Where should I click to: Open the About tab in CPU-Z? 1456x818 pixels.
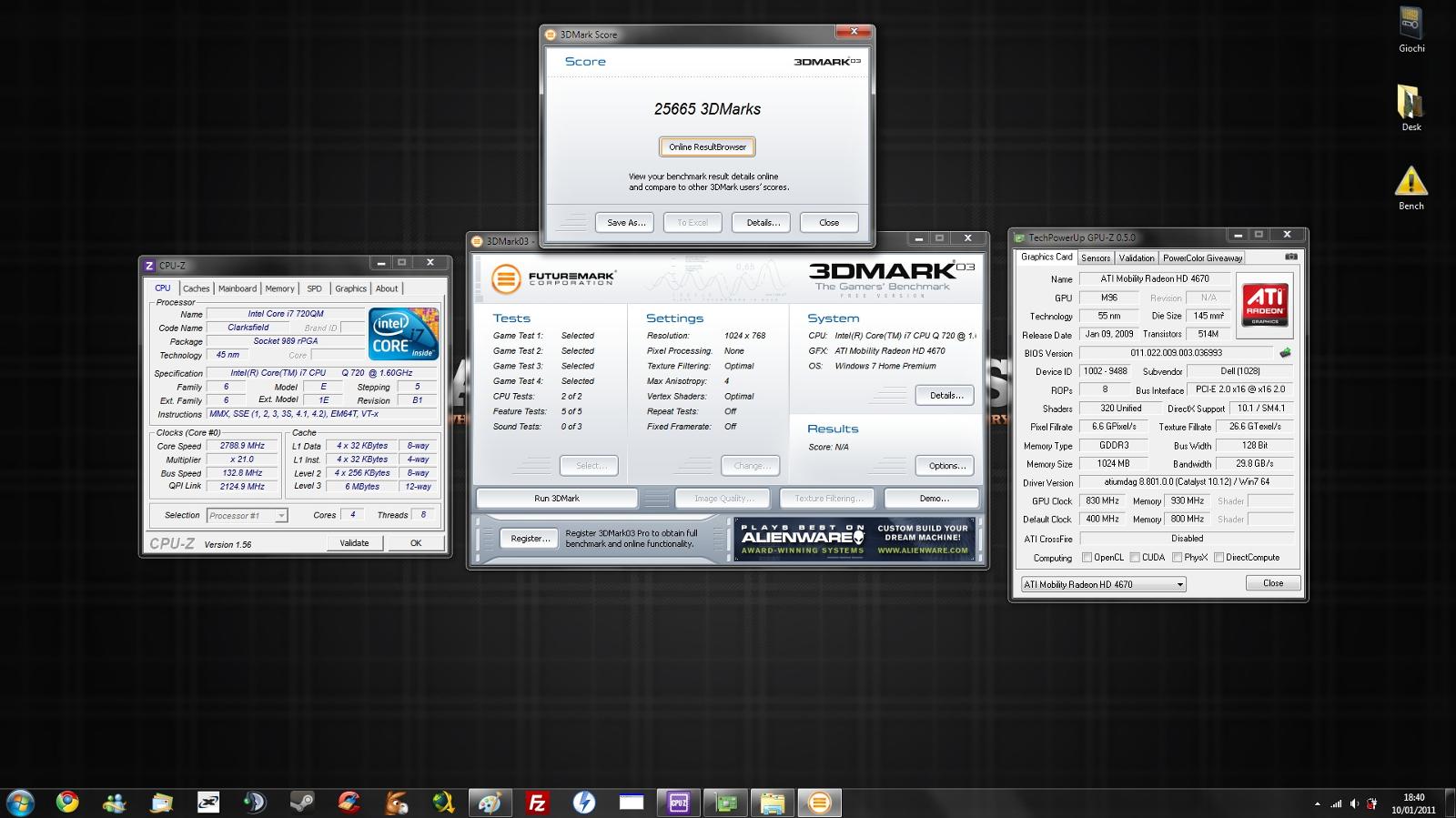pyautogui.click(x=387, y=288)
